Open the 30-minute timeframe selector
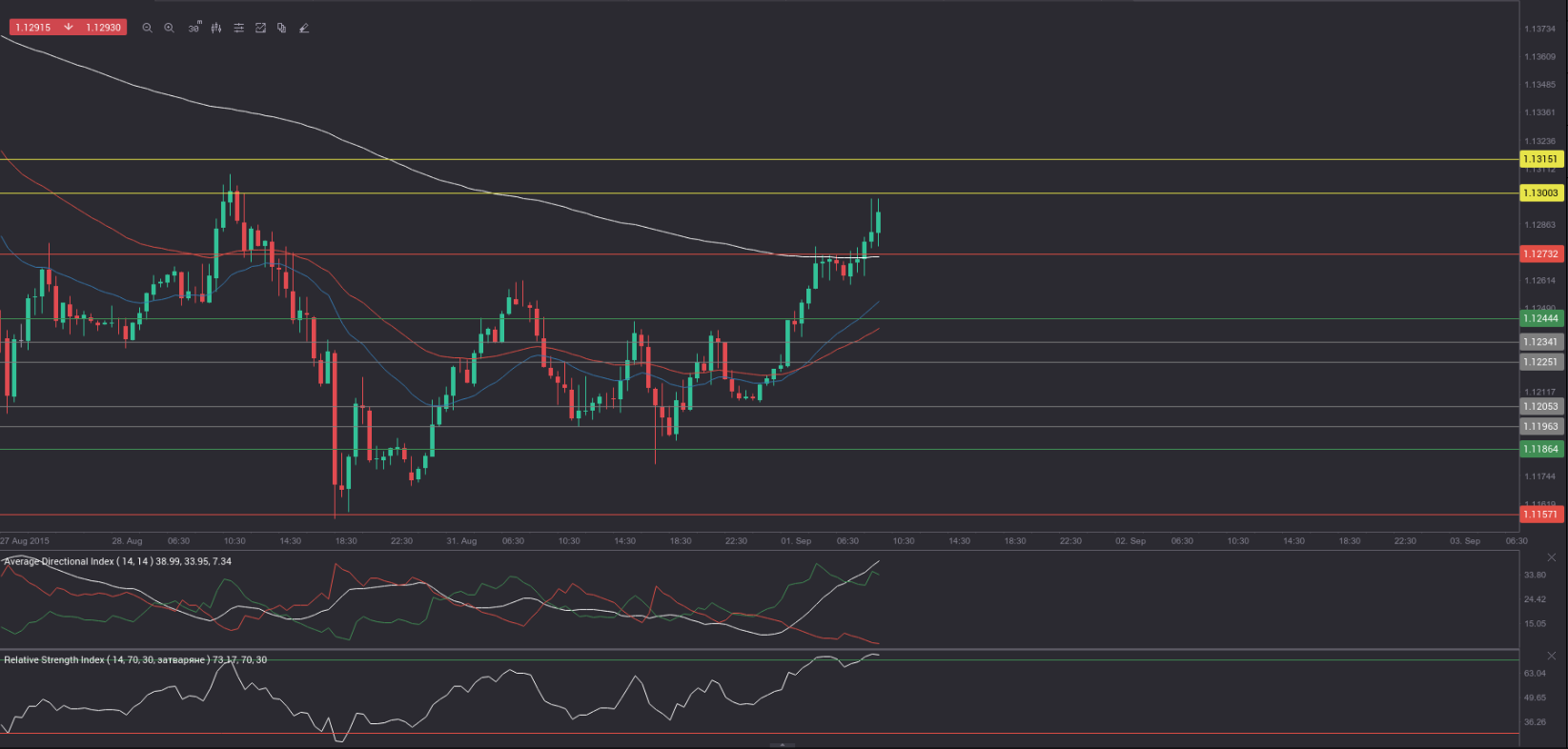This screenshot has width=1568, height=749. [194, 28]
